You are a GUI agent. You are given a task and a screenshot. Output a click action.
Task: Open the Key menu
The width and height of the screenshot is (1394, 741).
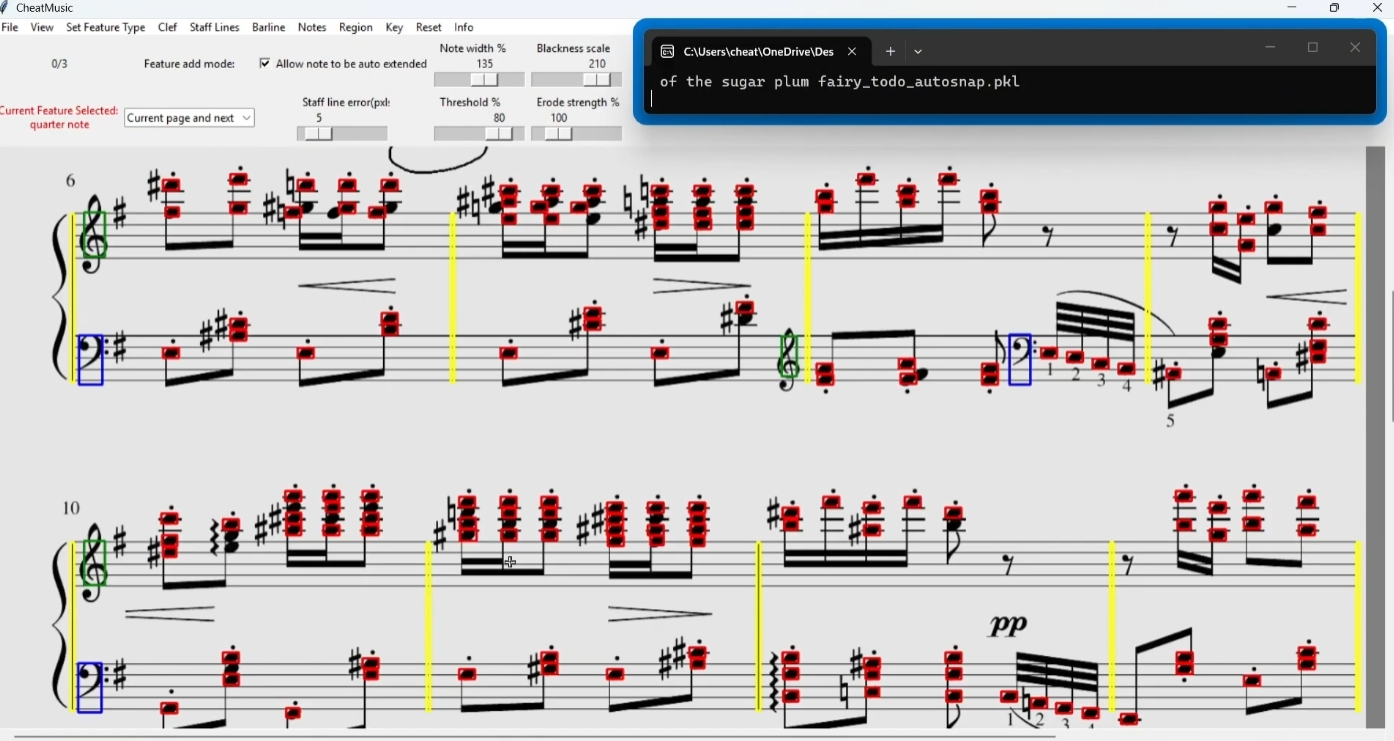click(x=395, y=28)
